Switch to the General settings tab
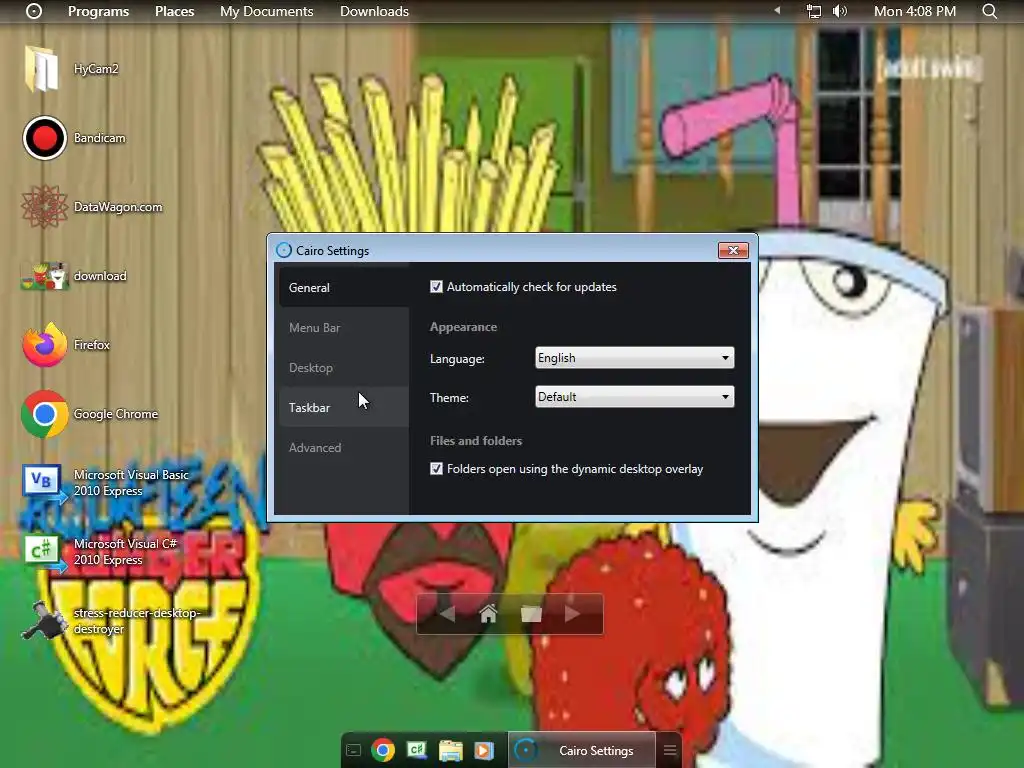Viewport: 1024px width, 768px height. (x=344, y=287)
